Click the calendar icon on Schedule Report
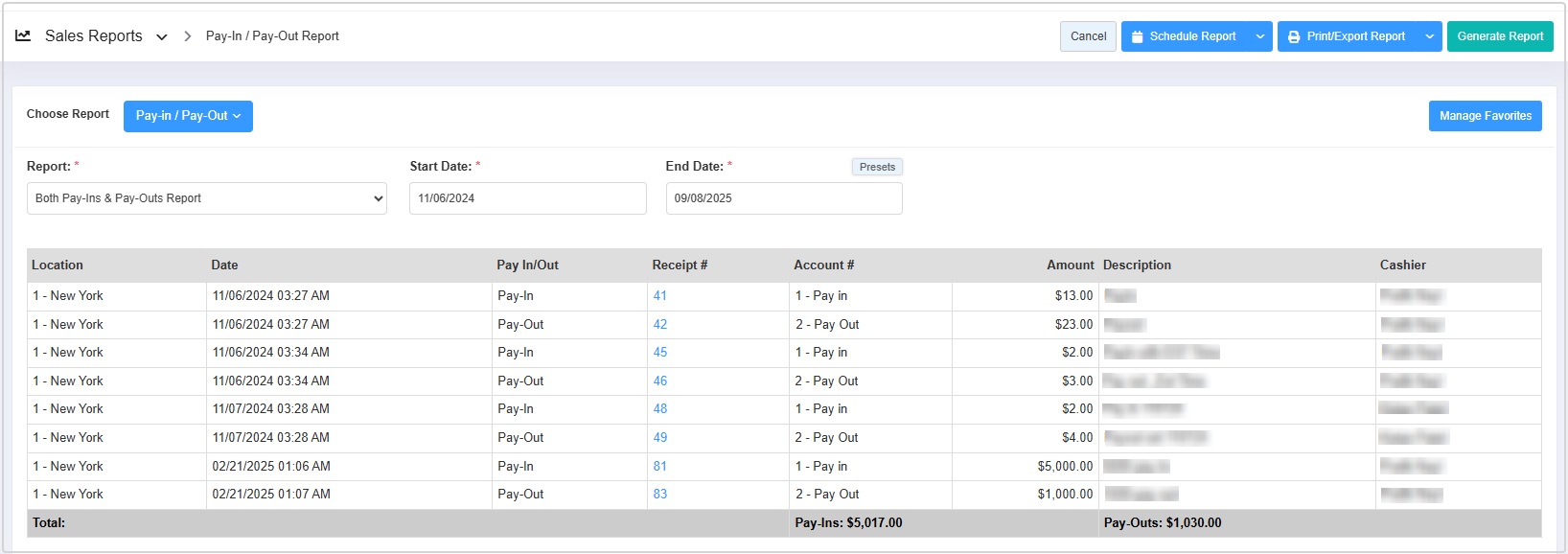This screenshot has width=1568, height=554. tap(1137, 36)
